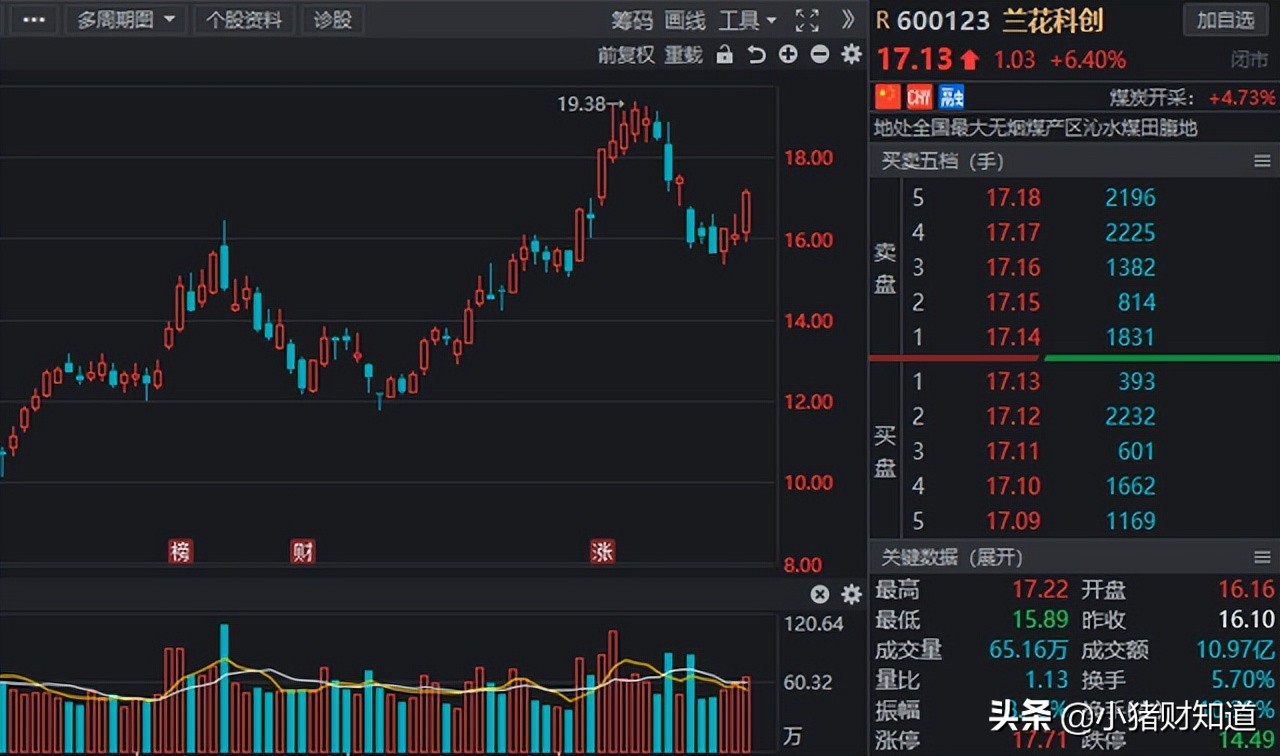Click the 涨 marker below the chart
The width and height of the screenshot is (1280, 756).
tap(603, 551)
